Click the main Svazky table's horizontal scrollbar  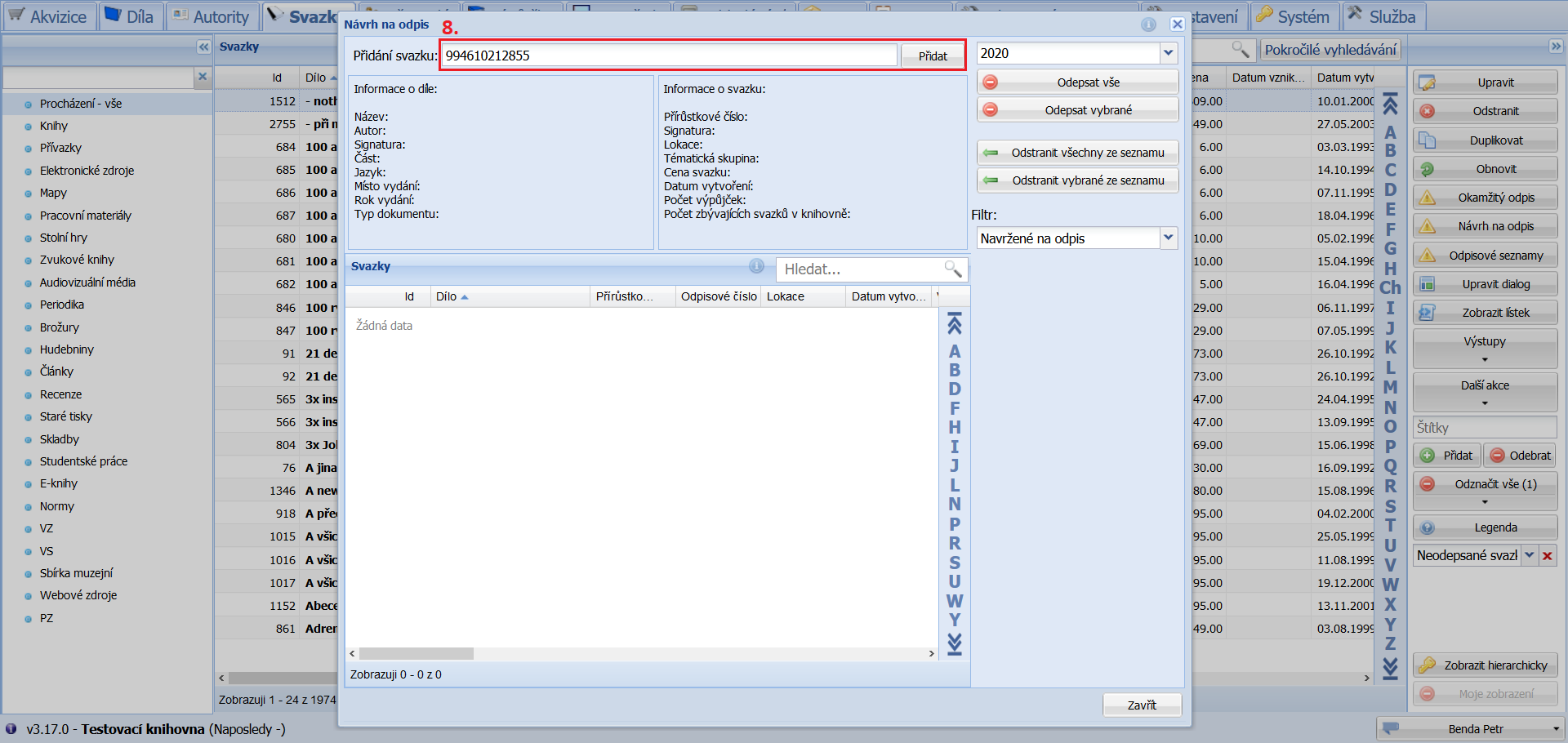pyautogui.click(x=282, y=678)
